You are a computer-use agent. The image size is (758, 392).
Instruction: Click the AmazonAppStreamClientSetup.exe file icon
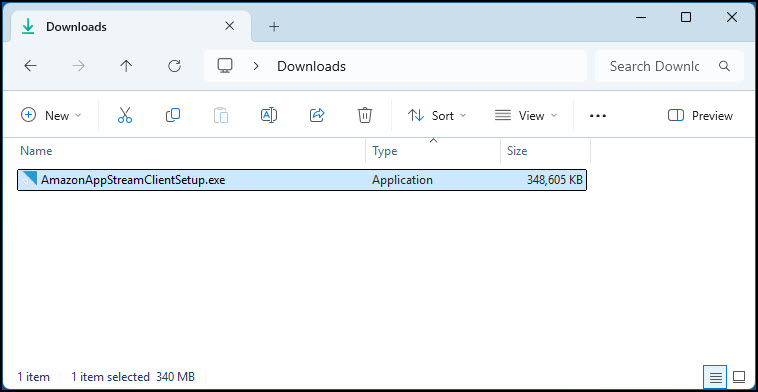click(30, 180)
